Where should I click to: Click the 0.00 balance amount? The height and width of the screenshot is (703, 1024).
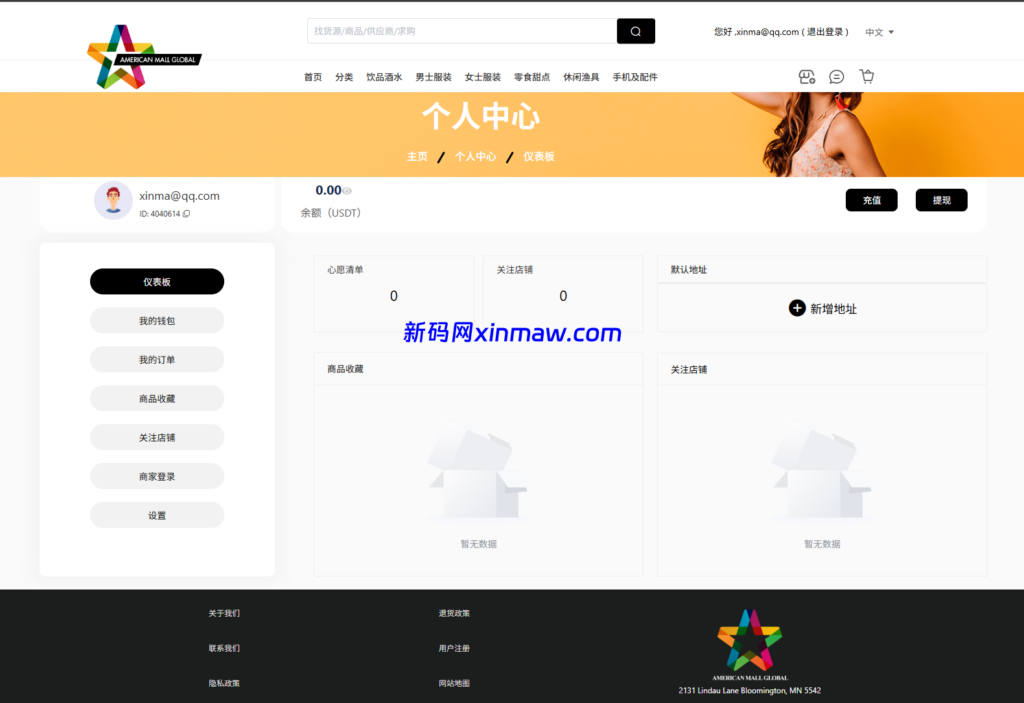click(328, 190)
